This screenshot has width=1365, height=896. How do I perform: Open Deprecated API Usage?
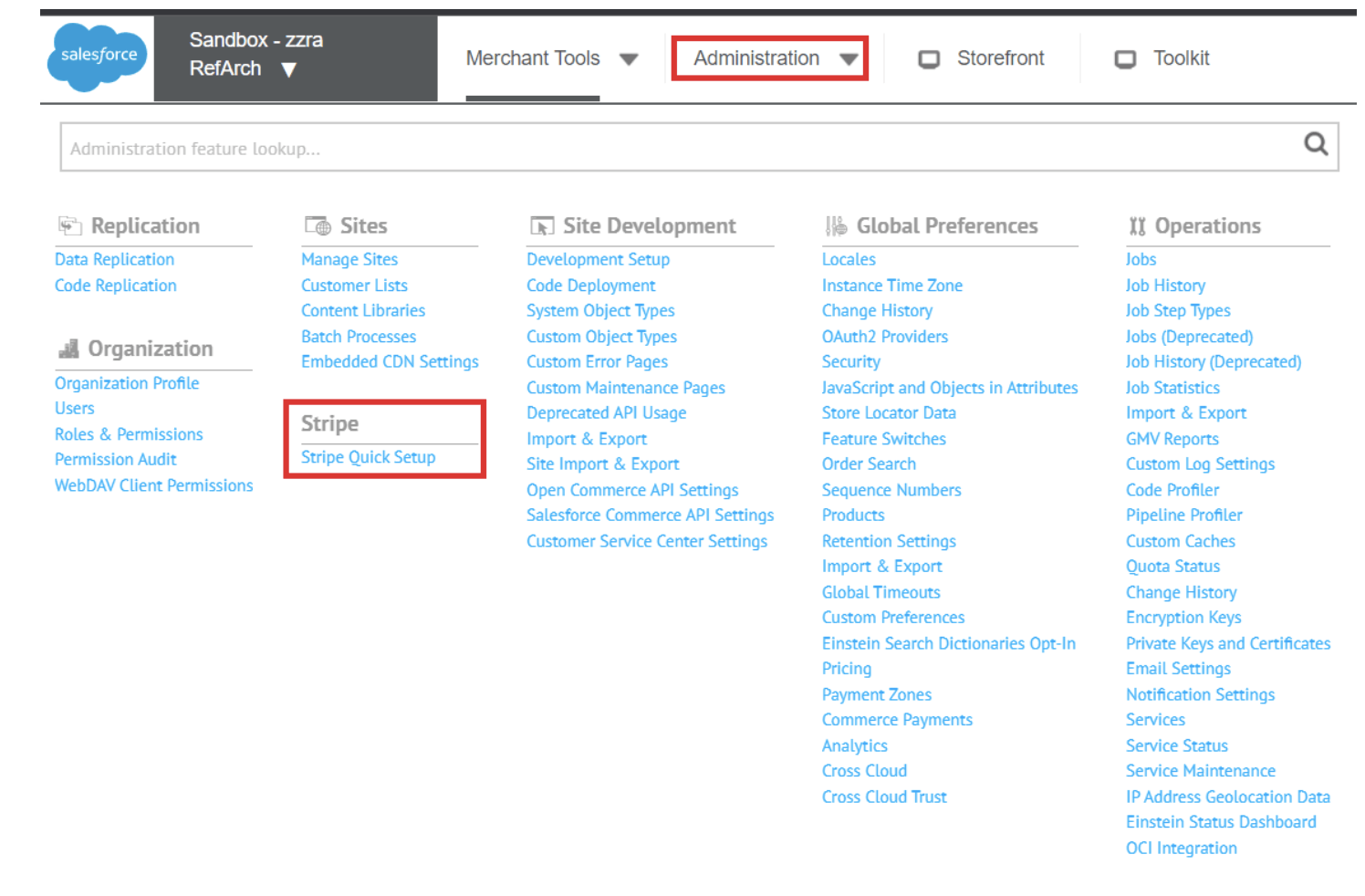pyautogui.click(x=606, y=412)
